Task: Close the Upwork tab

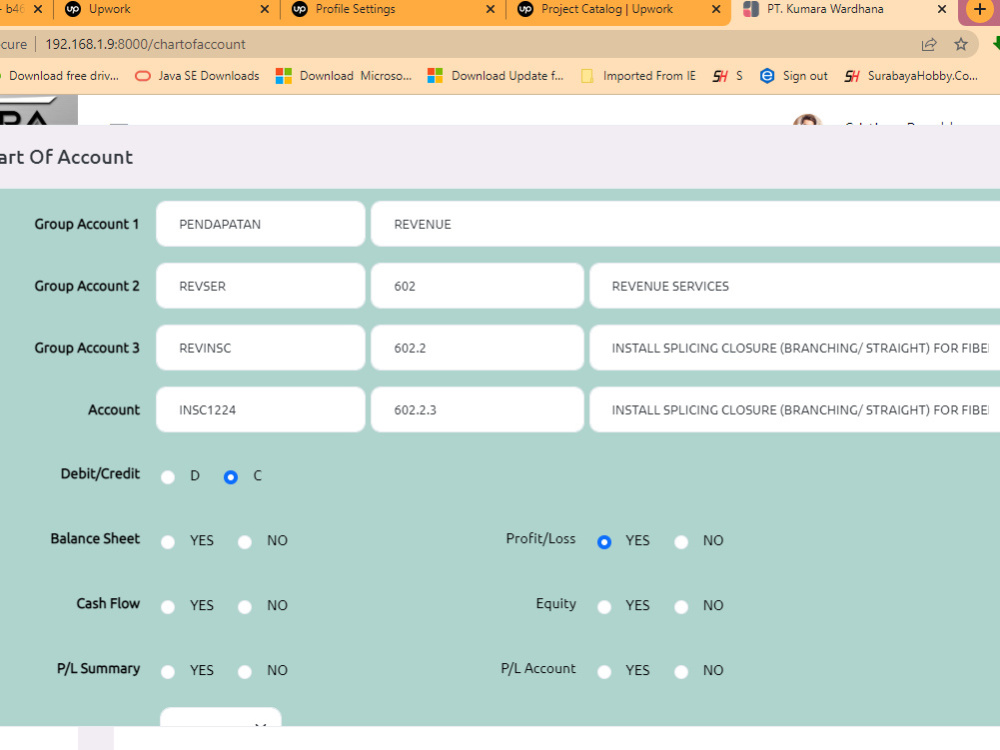Action: [265, 10]
